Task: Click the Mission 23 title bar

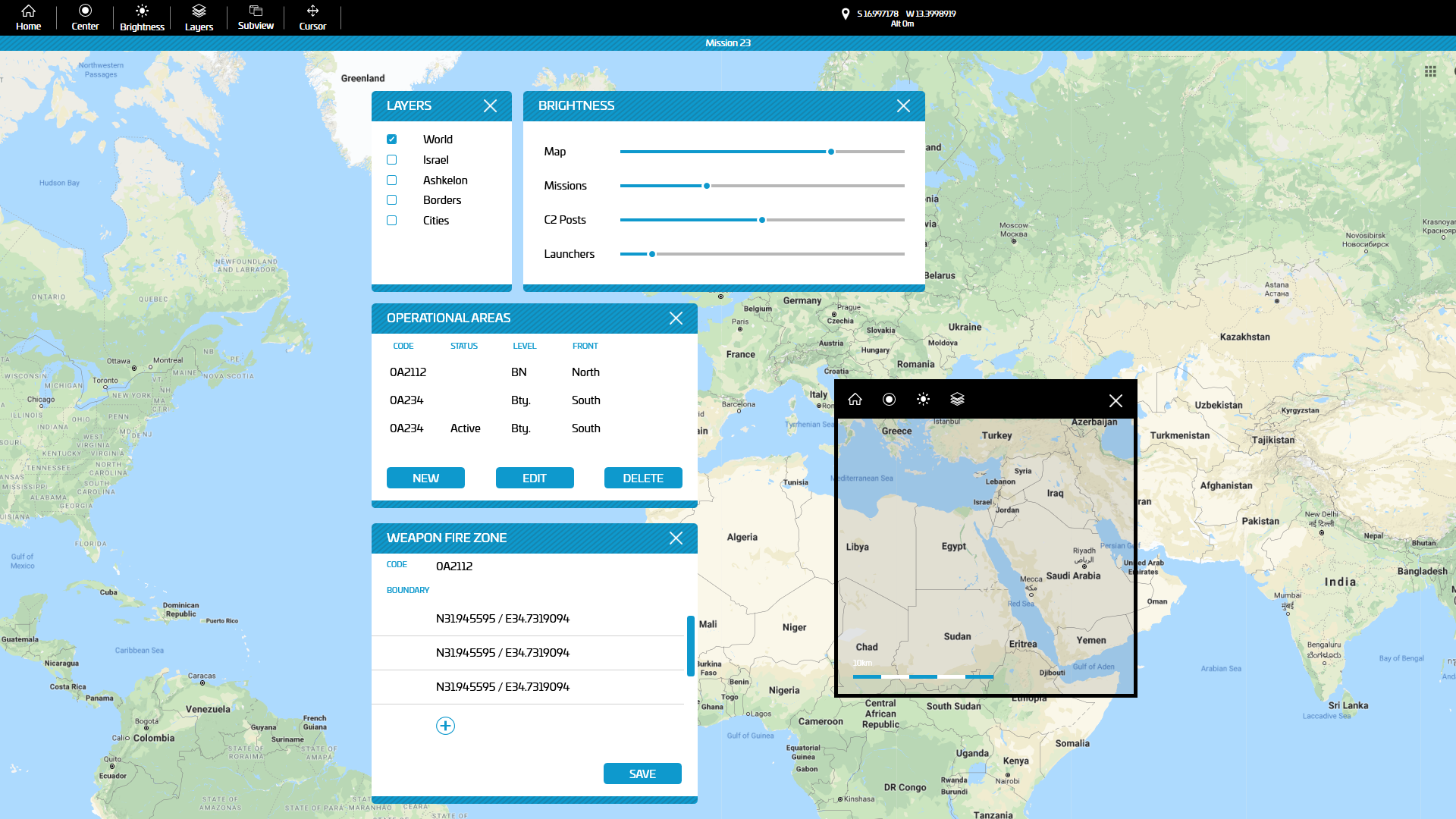Action: point(728,43)
